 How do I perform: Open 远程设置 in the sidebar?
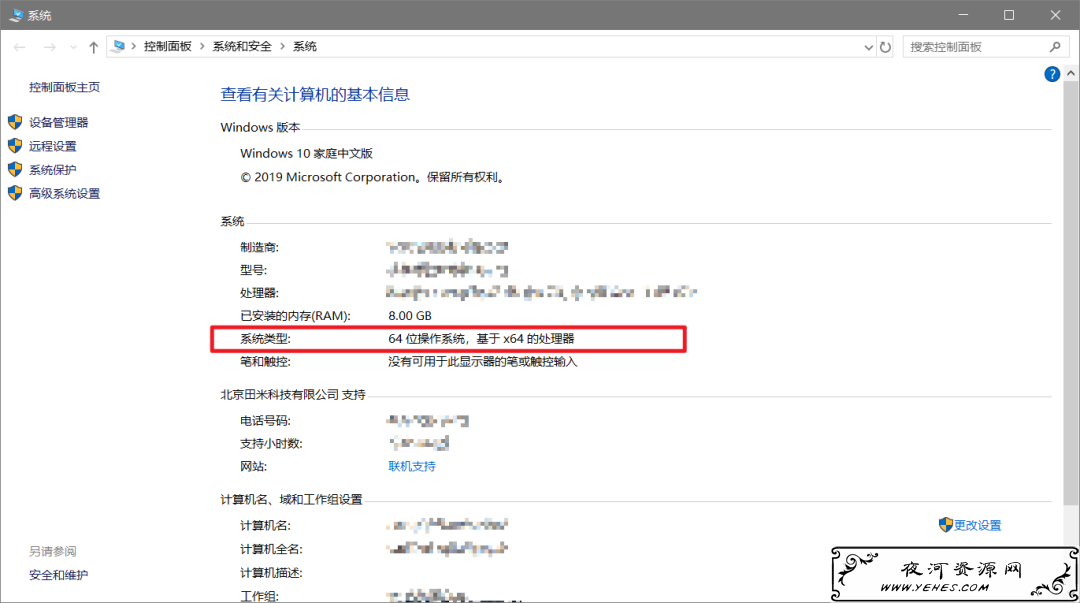pos(52,146)
